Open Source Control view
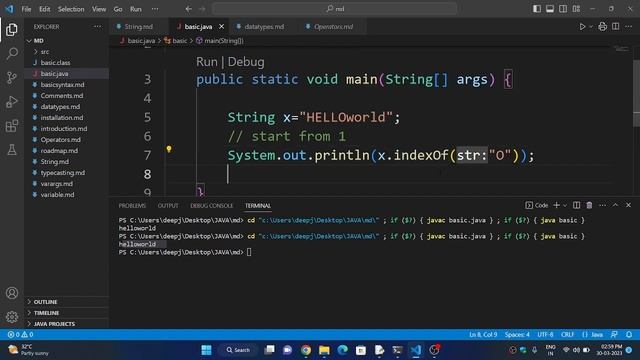 click(x=12, y=78)
